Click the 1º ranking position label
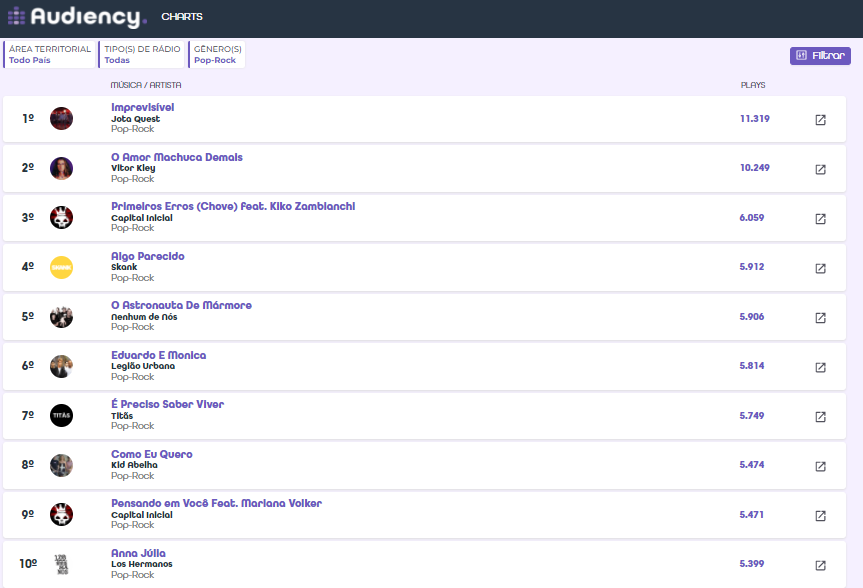 coord(28,118)
